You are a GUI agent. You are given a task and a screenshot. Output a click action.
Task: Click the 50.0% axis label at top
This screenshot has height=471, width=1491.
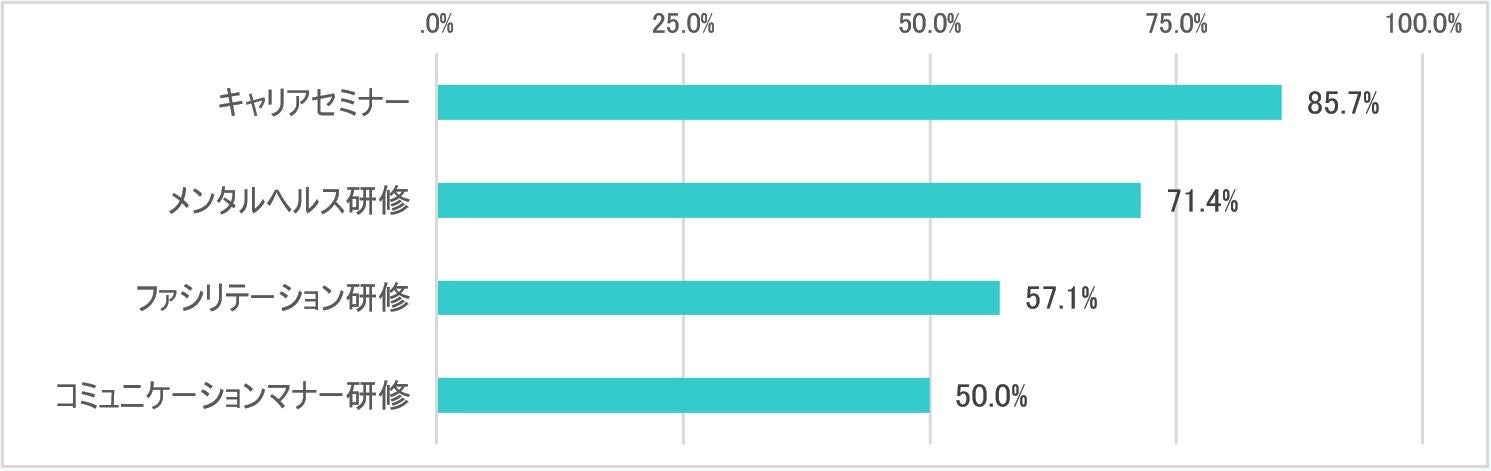coord(930,24)
